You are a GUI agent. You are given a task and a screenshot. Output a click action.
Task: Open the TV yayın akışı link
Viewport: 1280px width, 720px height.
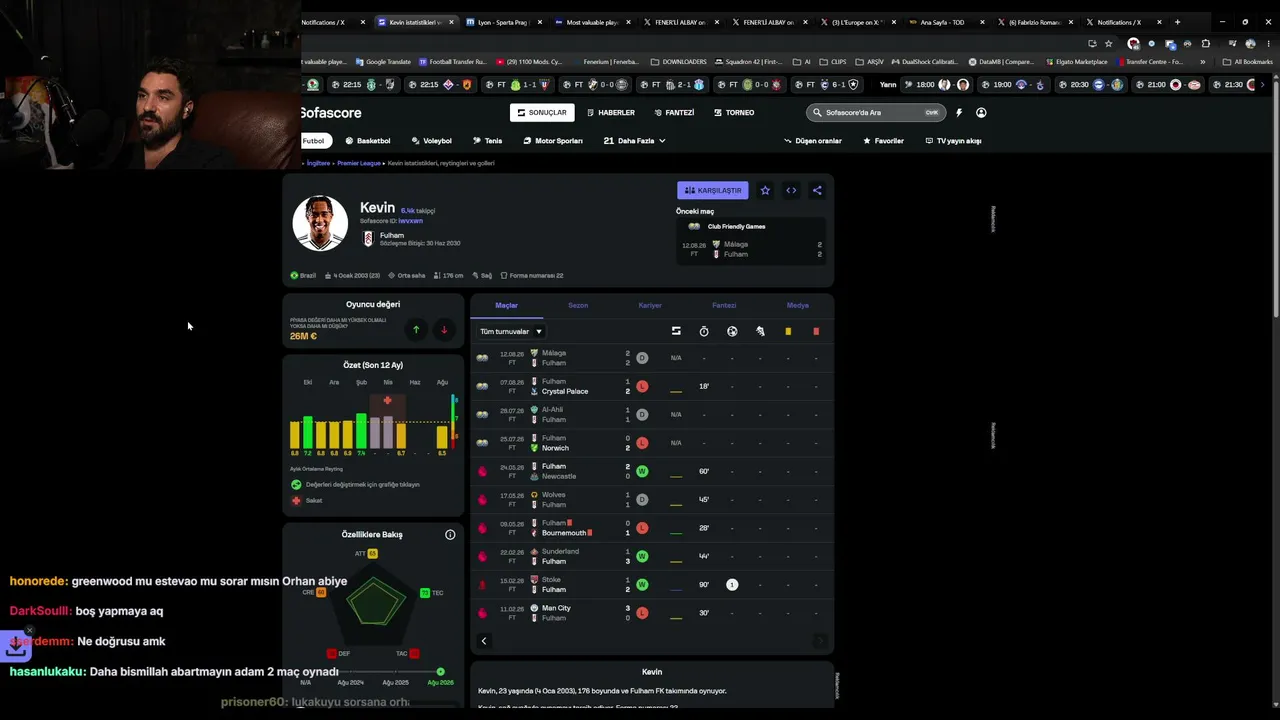953,141
